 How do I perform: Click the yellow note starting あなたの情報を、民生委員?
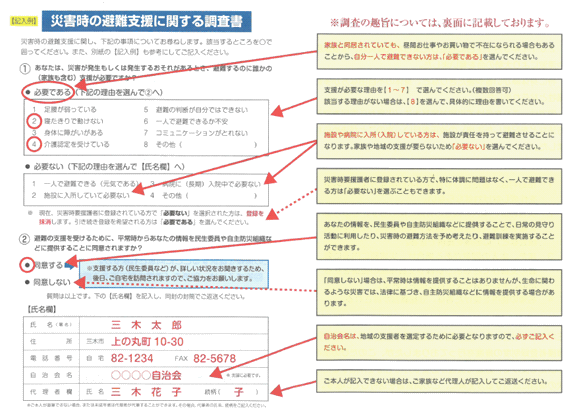click(439, 236)
